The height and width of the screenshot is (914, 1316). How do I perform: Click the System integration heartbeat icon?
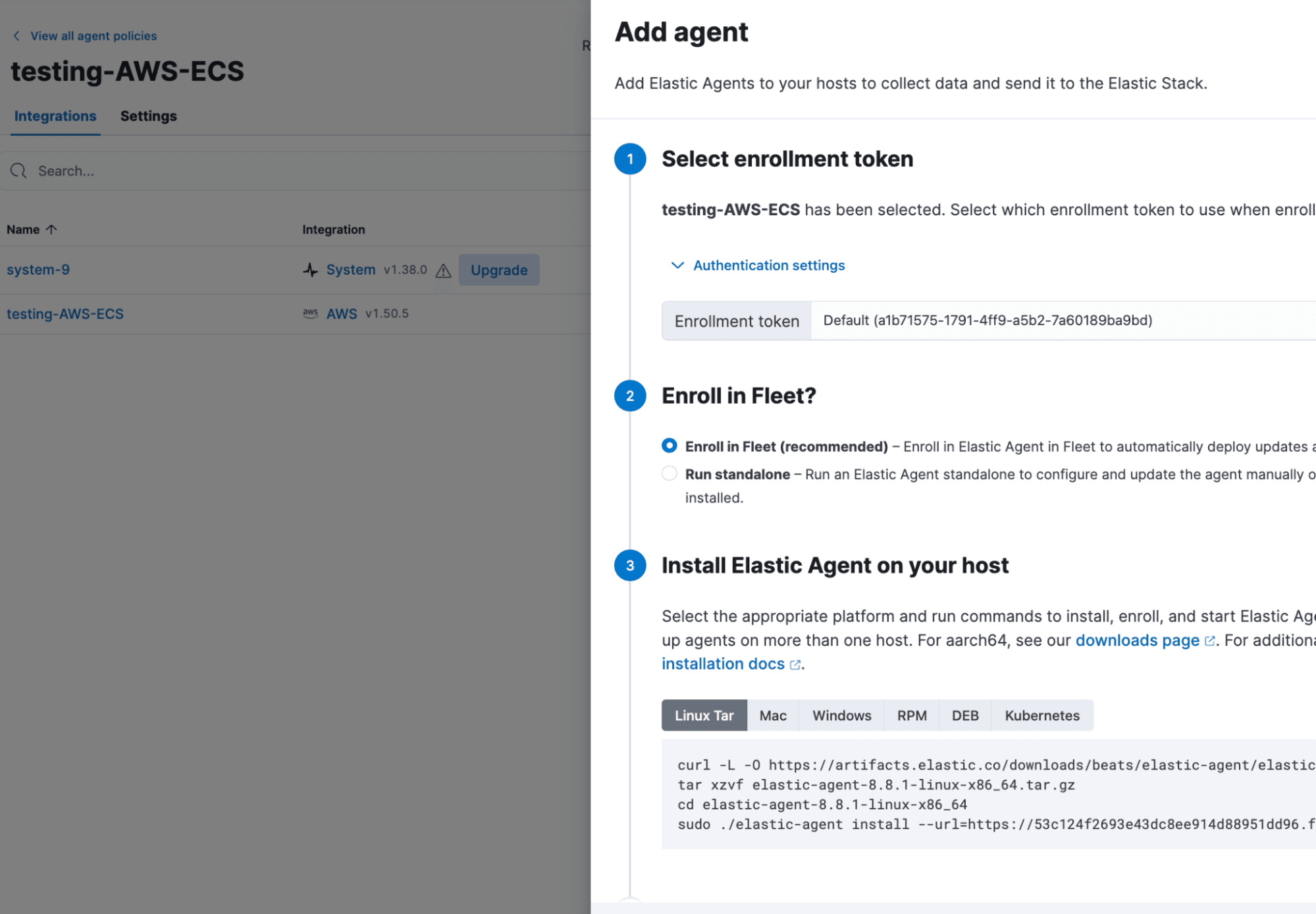click(310, 269)
